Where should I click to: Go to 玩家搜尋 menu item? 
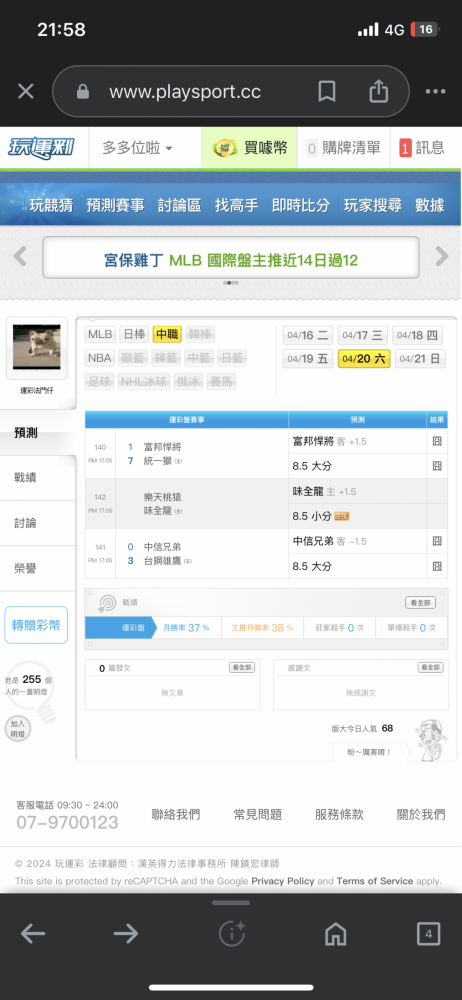373,205
